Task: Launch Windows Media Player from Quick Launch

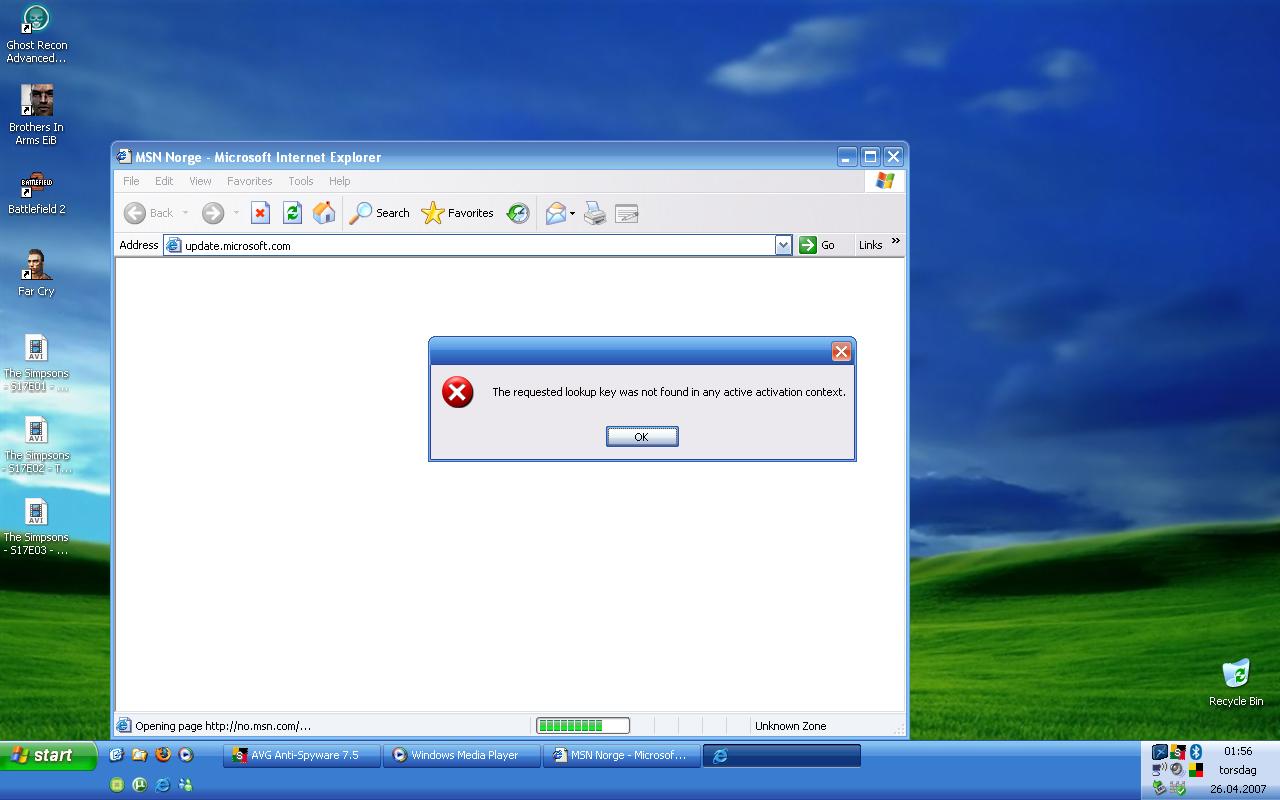Action: [x=185, y=755]
